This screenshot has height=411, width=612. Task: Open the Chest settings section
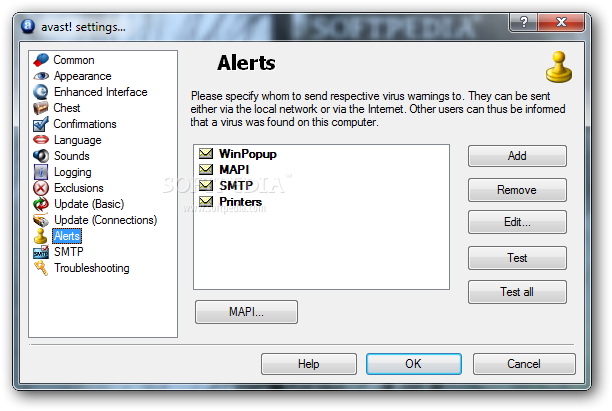click(x=67, y=108)
